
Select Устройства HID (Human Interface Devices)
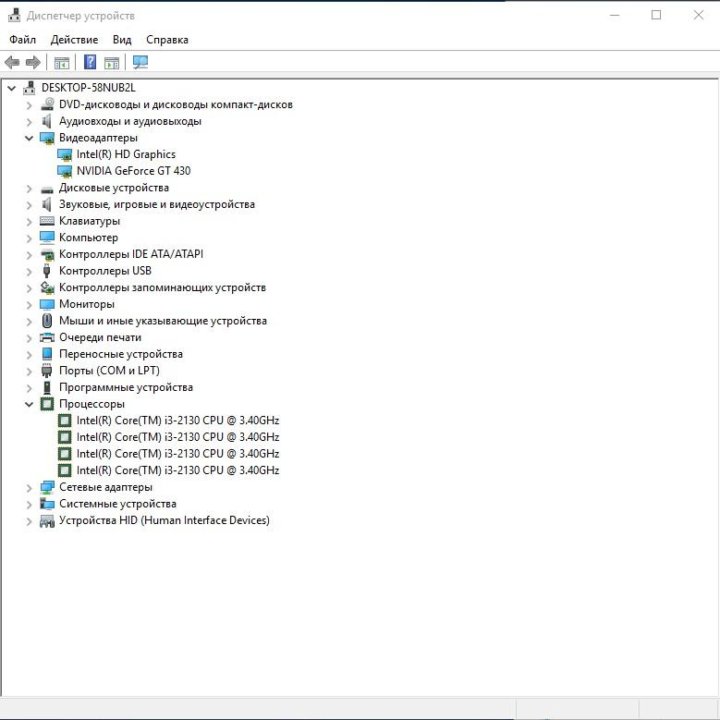(x=164, y=520)
